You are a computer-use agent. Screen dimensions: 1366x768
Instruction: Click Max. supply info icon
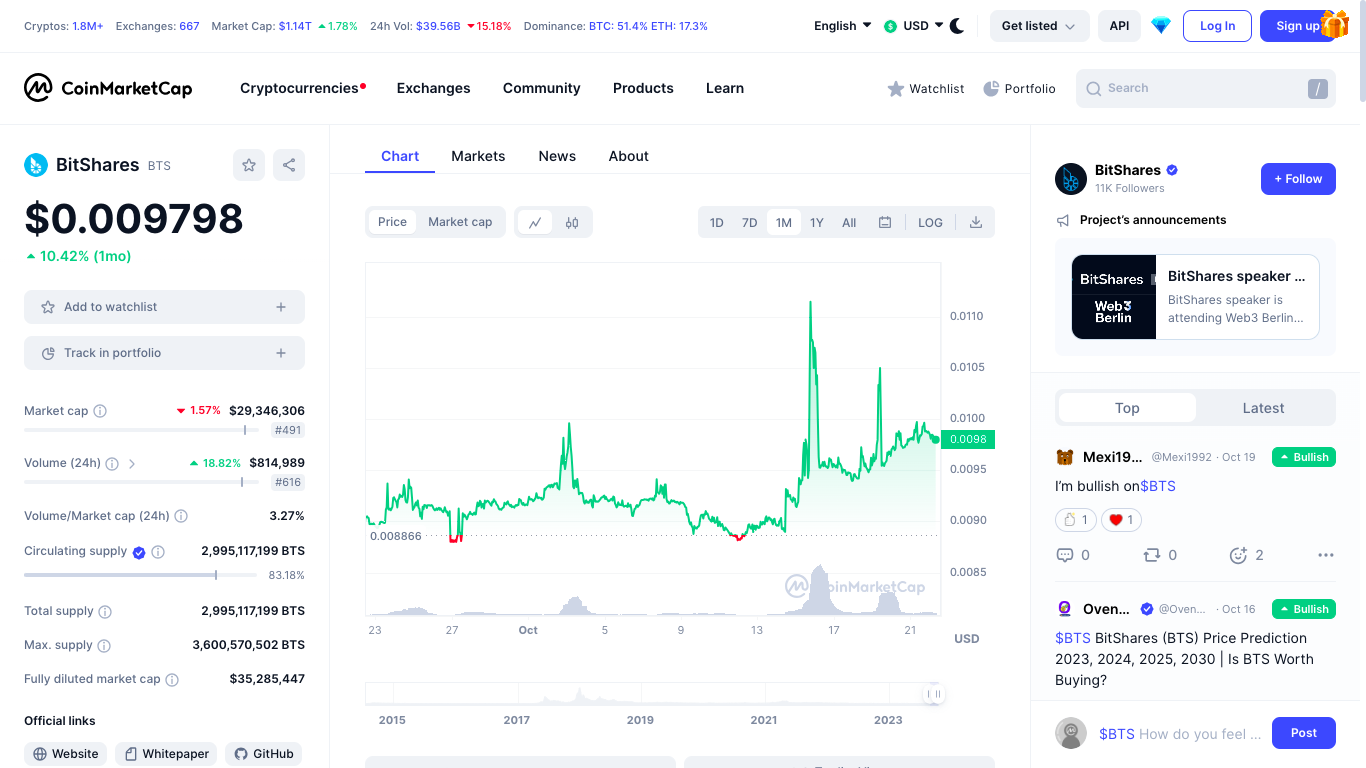[x=104, y=645]
